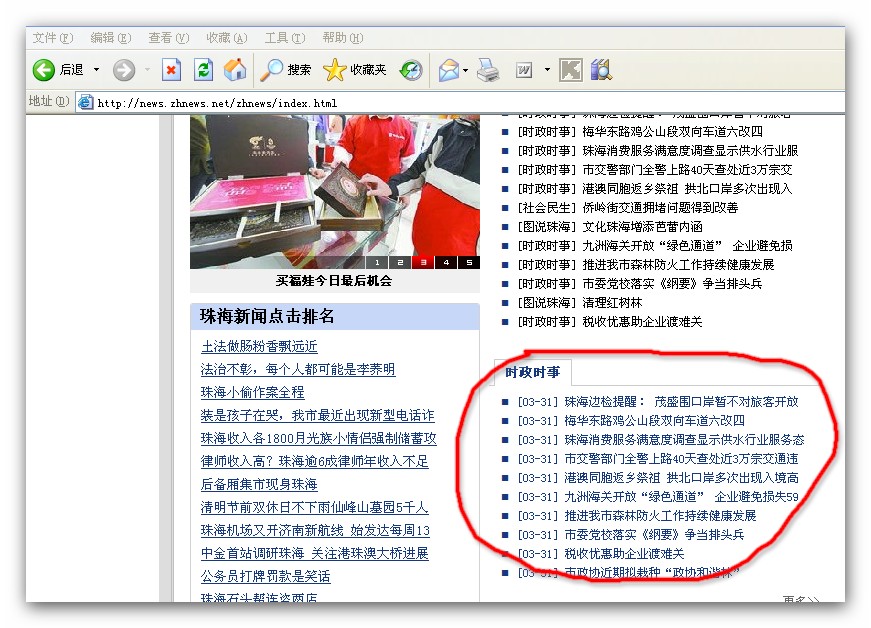Open the [03-31] 港澳同胞返乡祭祖 link
871x628 pixels.
pos(658,478)
